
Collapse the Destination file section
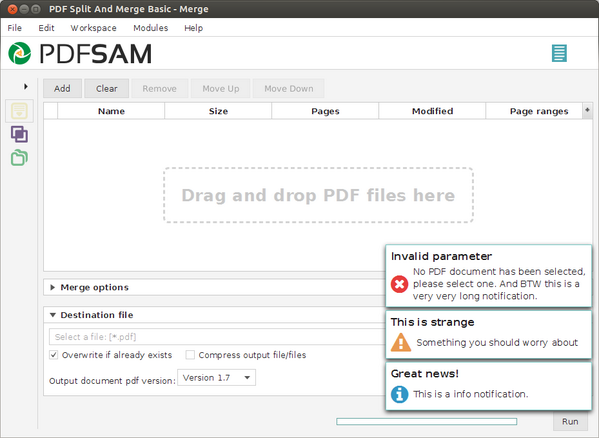click(53, 315)
